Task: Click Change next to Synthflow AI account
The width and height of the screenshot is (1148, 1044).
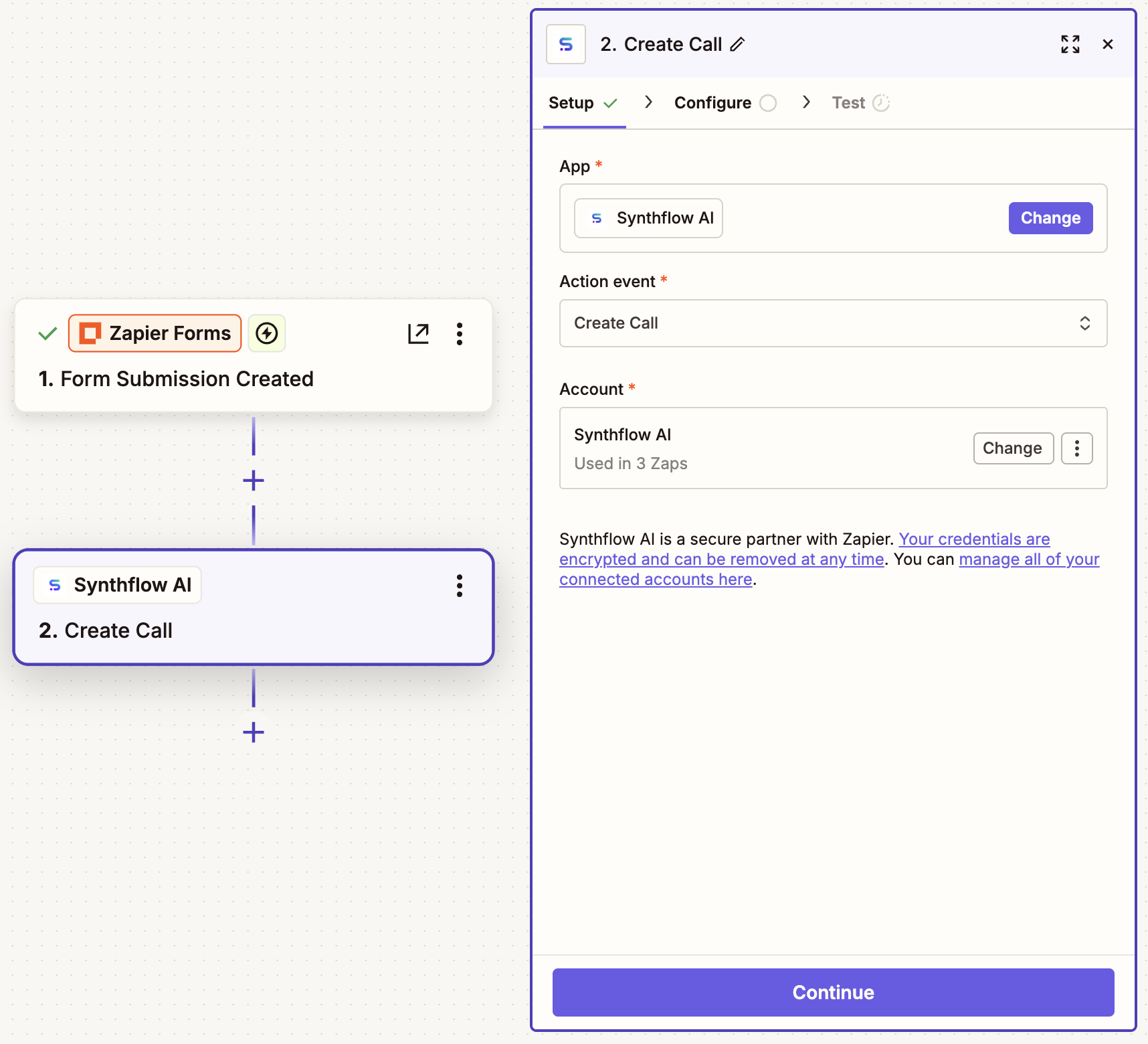Action: [x=1013, y=448]
